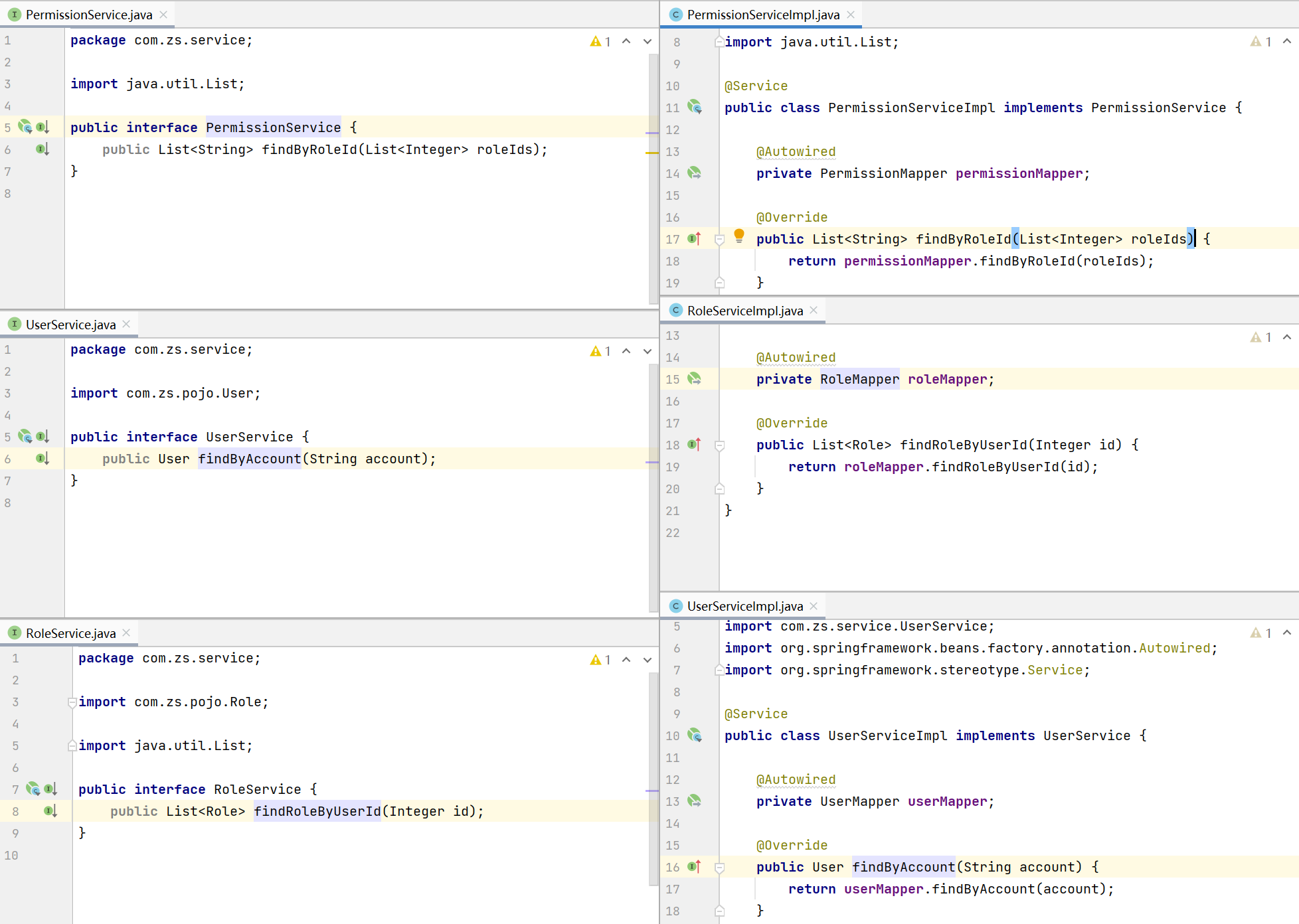Collapse fold at closing brace line 19
This screenshot has width=1299, height=924.
719,283
